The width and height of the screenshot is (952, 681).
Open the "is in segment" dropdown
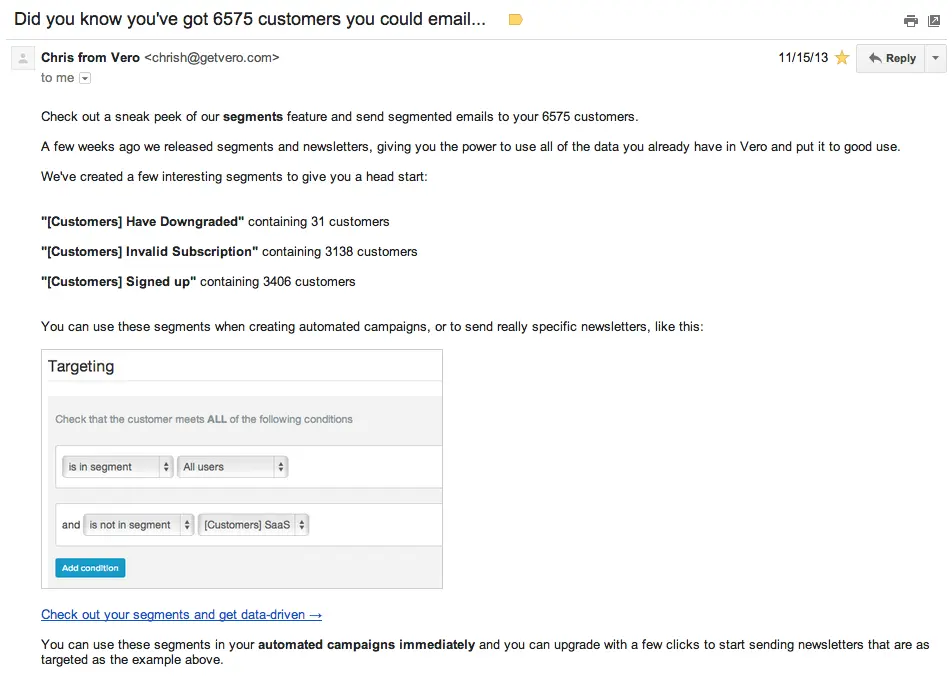tap(118, 467)
